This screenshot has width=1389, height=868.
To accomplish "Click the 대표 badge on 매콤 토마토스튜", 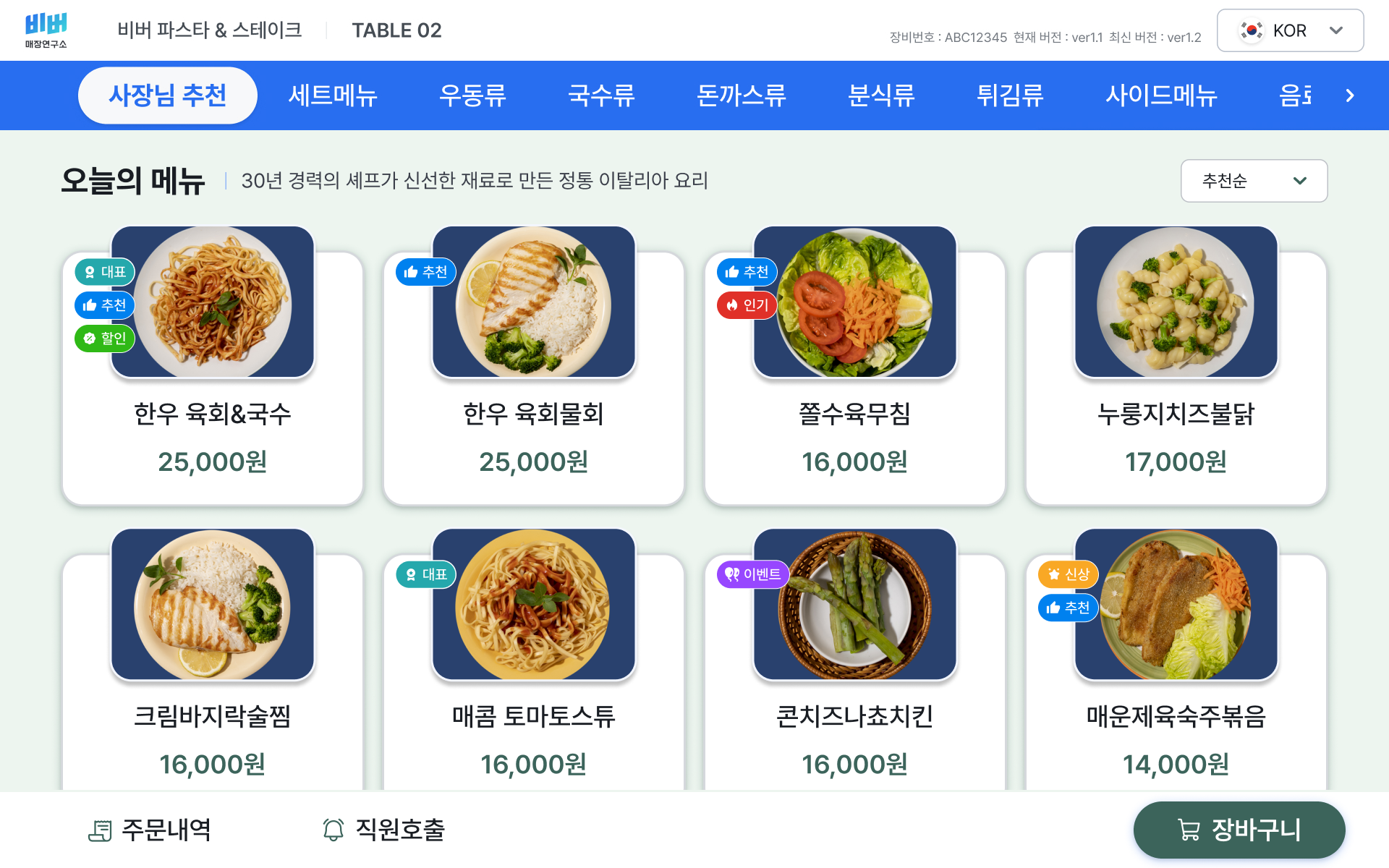I will point(425,574).
